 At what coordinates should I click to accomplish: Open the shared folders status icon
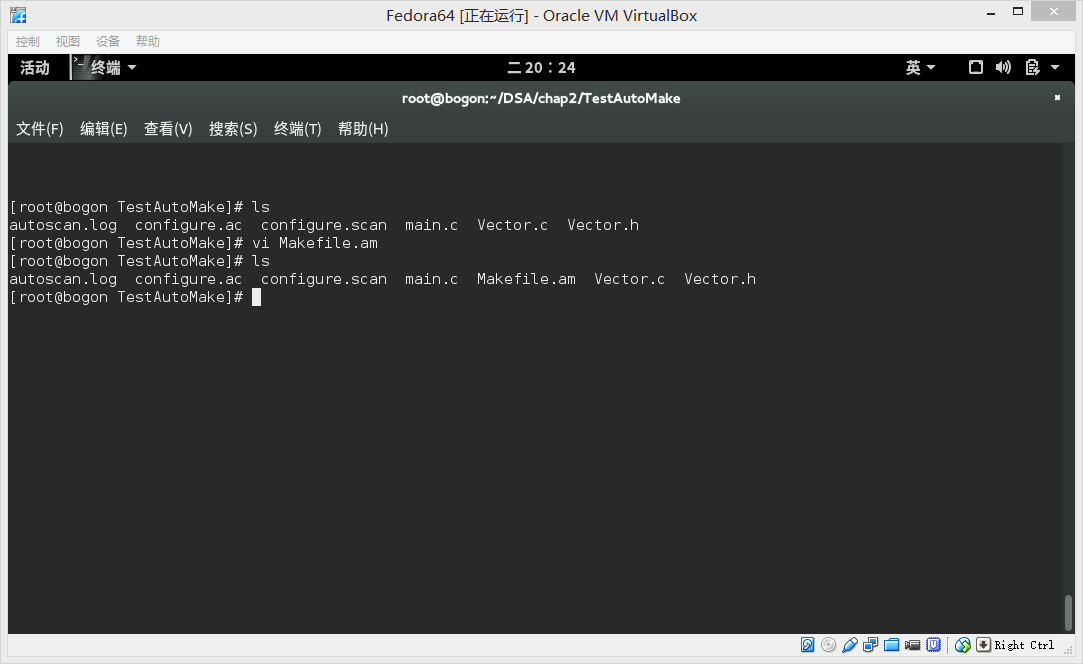pyautogui.click(x=891, y=645)
